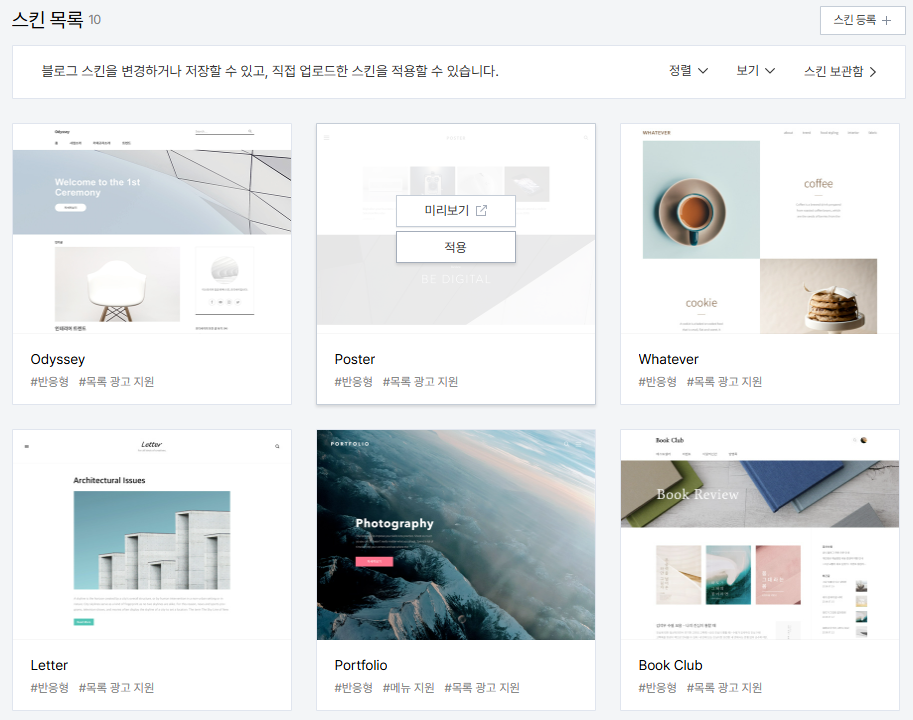This screenshot has width=913, height=720.
Task: Click the Odyssey skin title
Action: click(x=58, y=359)
